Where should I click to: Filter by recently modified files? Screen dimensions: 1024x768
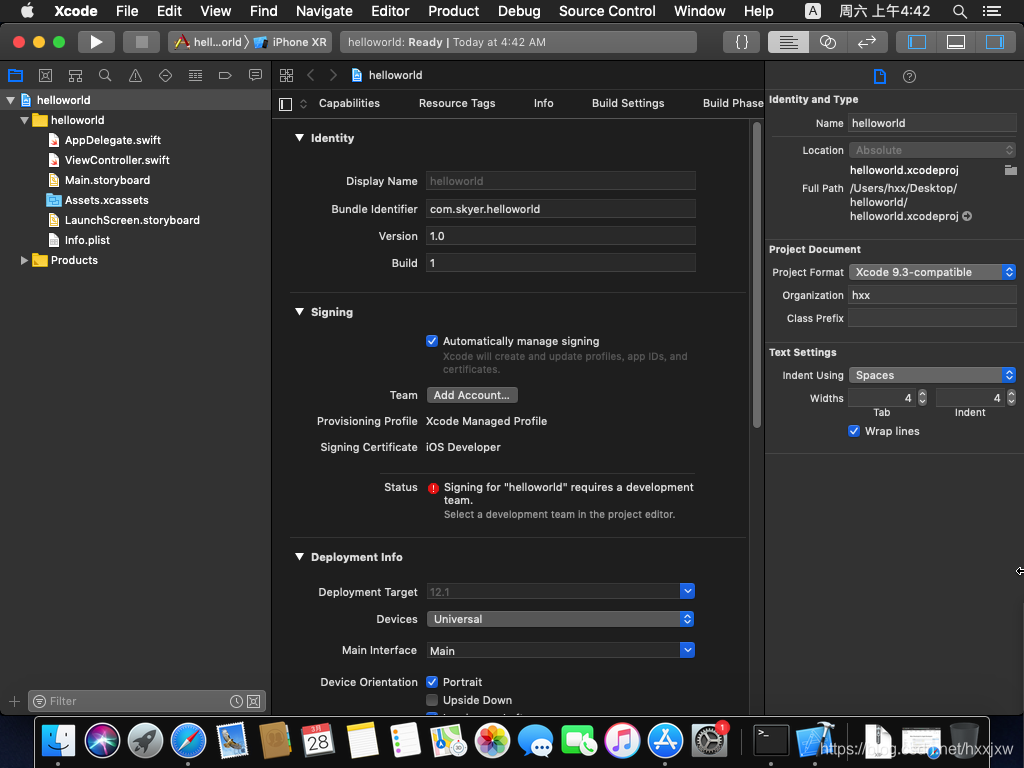[236, 701]
